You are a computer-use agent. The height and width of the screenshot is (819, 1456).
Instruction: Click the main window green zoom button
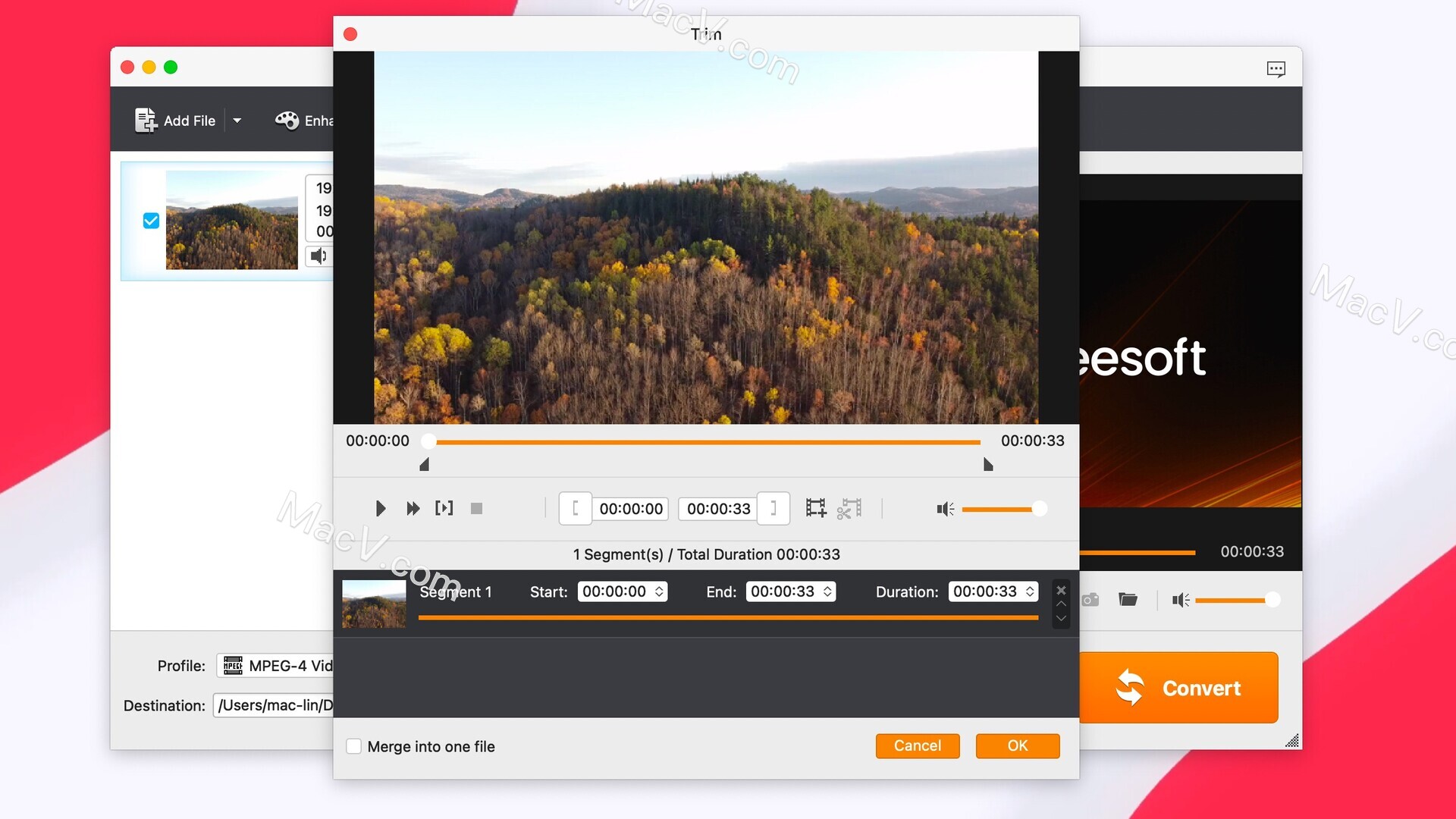click(171, 67)
